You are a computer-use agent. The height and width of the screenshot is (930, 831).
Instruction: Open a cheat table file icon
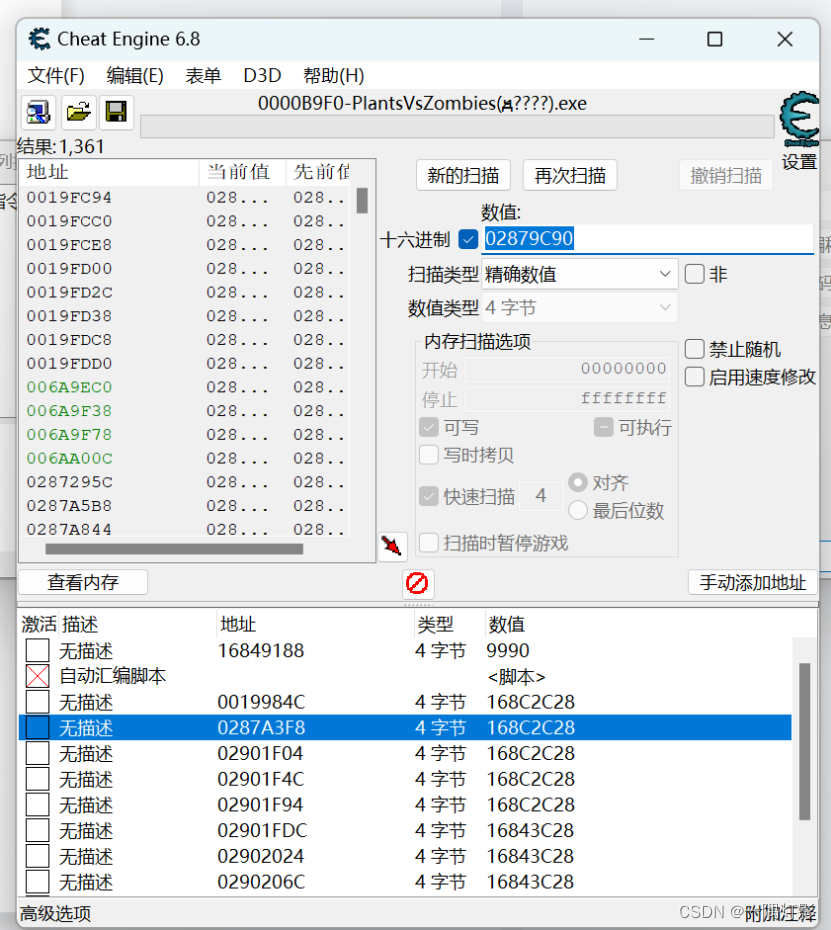pos(78,112)
